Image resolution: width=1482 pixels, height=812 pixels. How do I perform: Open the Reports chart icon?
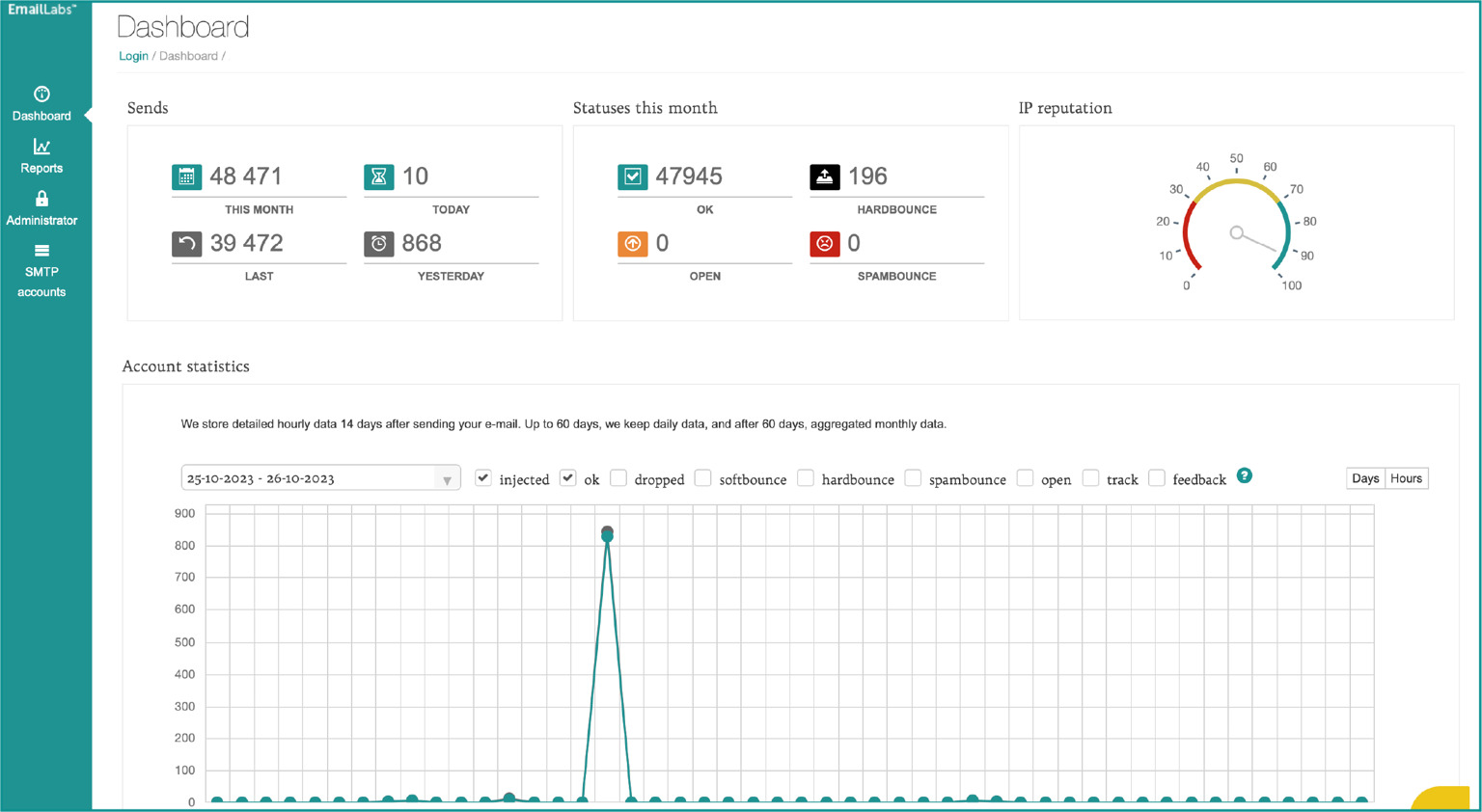coord(41,147)
